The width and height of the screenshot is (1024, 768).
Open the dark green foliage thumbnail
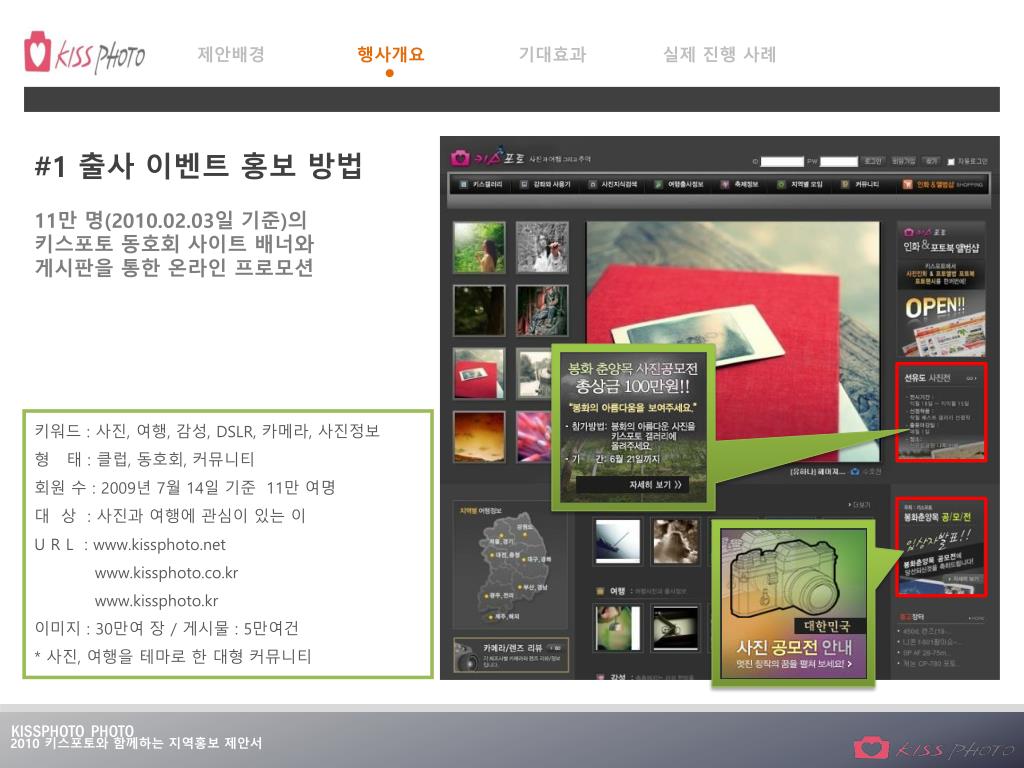tap(479, 311)
